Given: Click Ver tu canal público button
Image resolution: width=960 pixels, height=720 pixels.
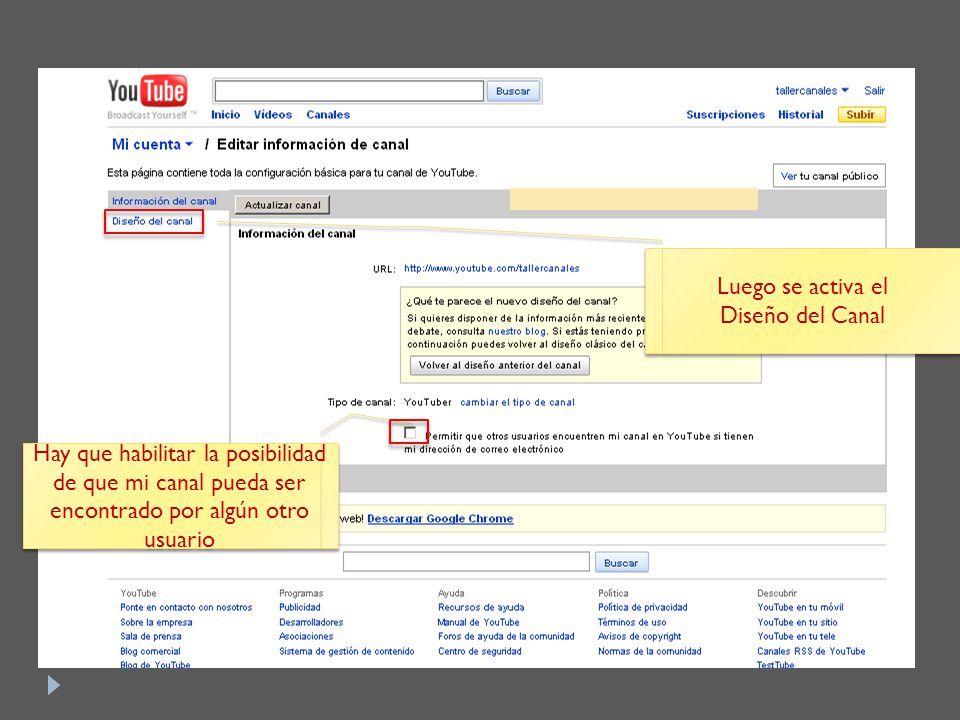Looking at the screenshot, I should tap(829, 176).
